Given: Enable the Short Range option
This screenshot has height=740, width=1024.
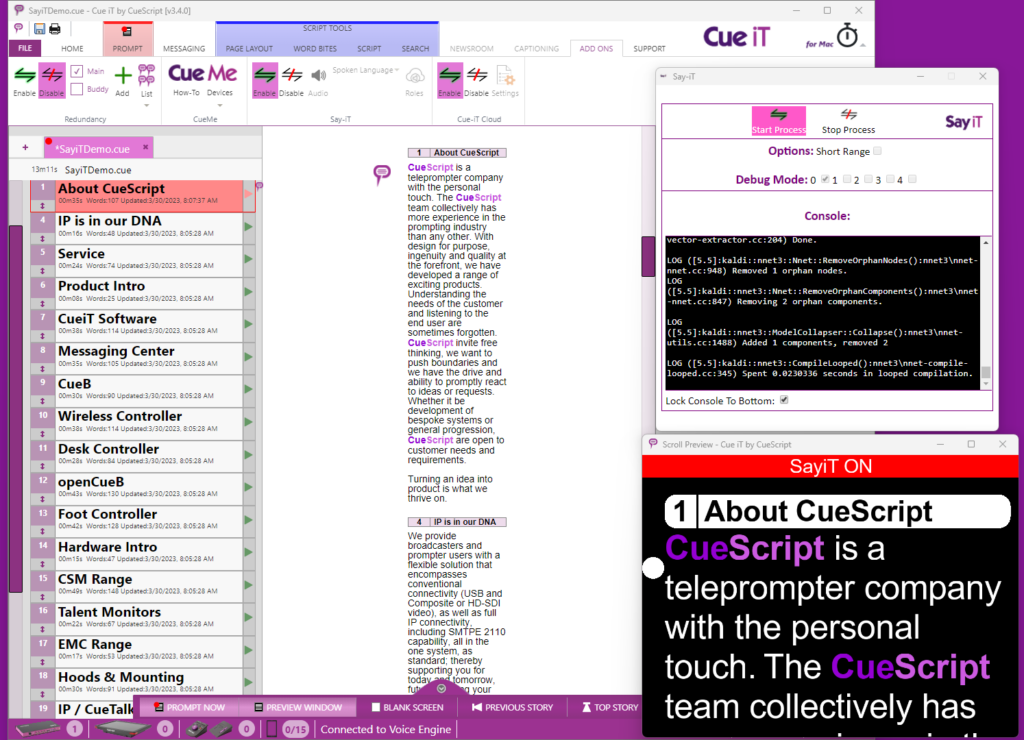Looking at the screenshot, I should (878, 150).
